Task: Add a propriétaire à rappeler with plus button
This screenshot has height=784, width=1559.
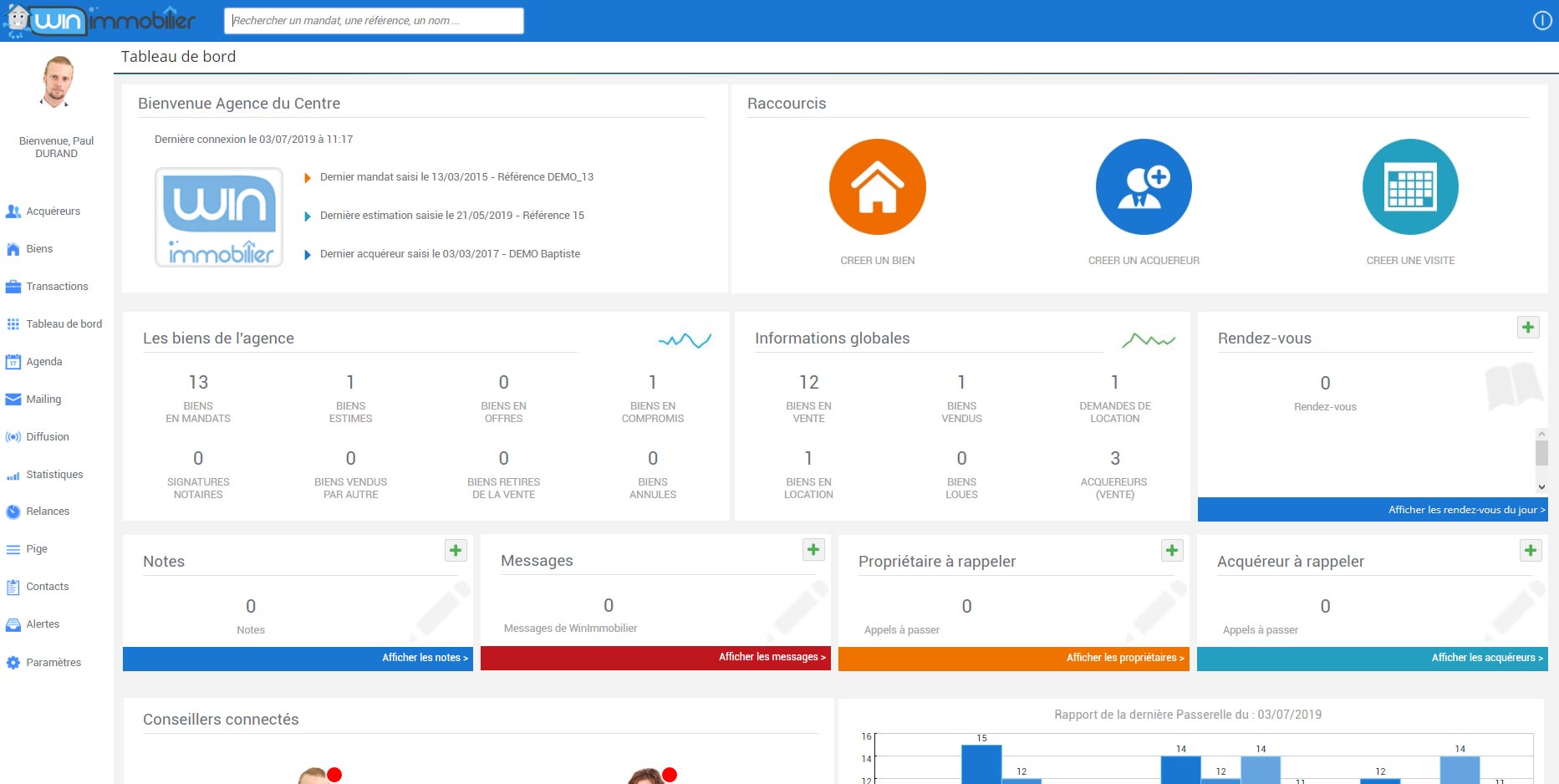Action: pos(1172,550)
